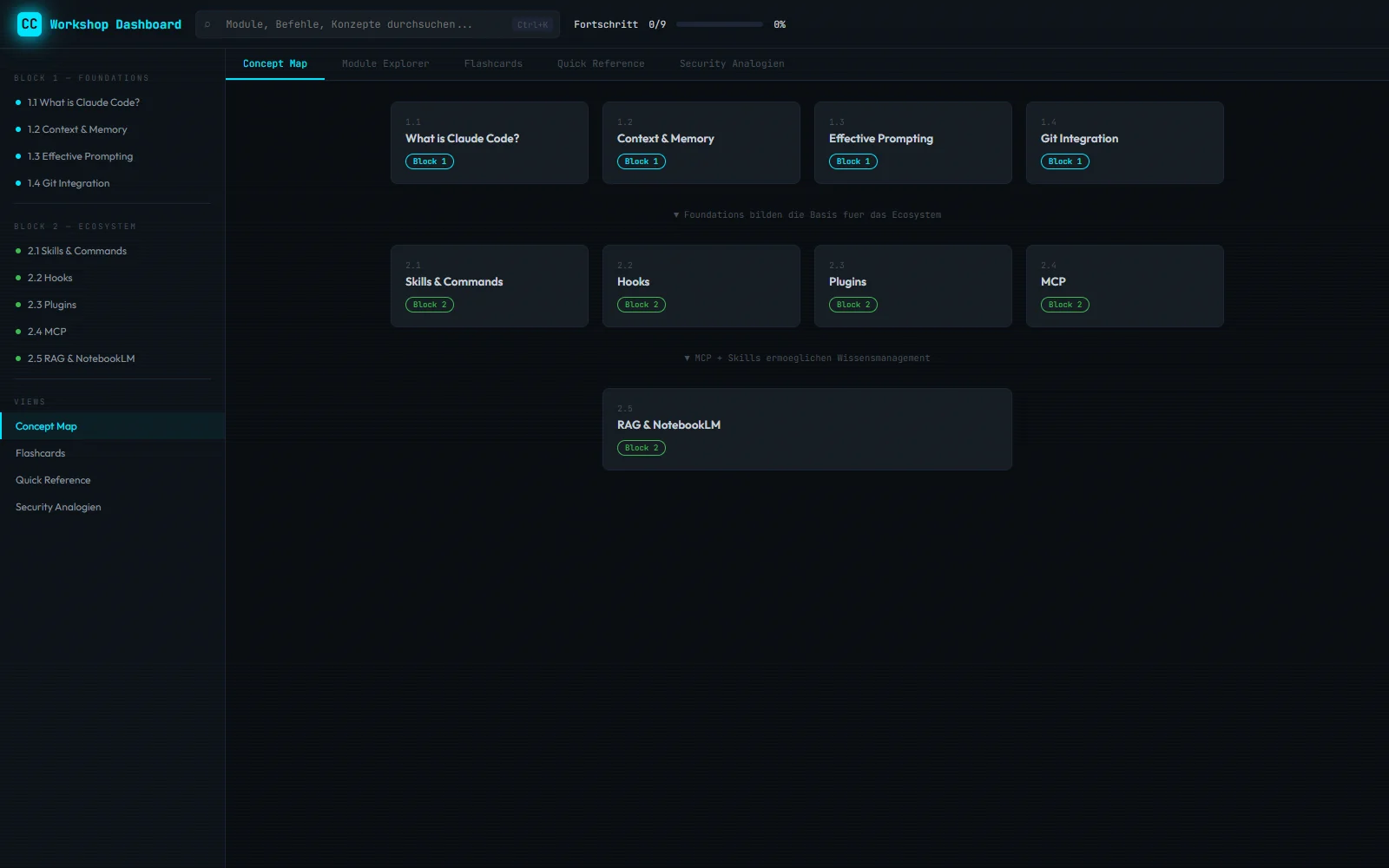
Task: Open the Flashcards tab
Action: click(x=493, y=63)
